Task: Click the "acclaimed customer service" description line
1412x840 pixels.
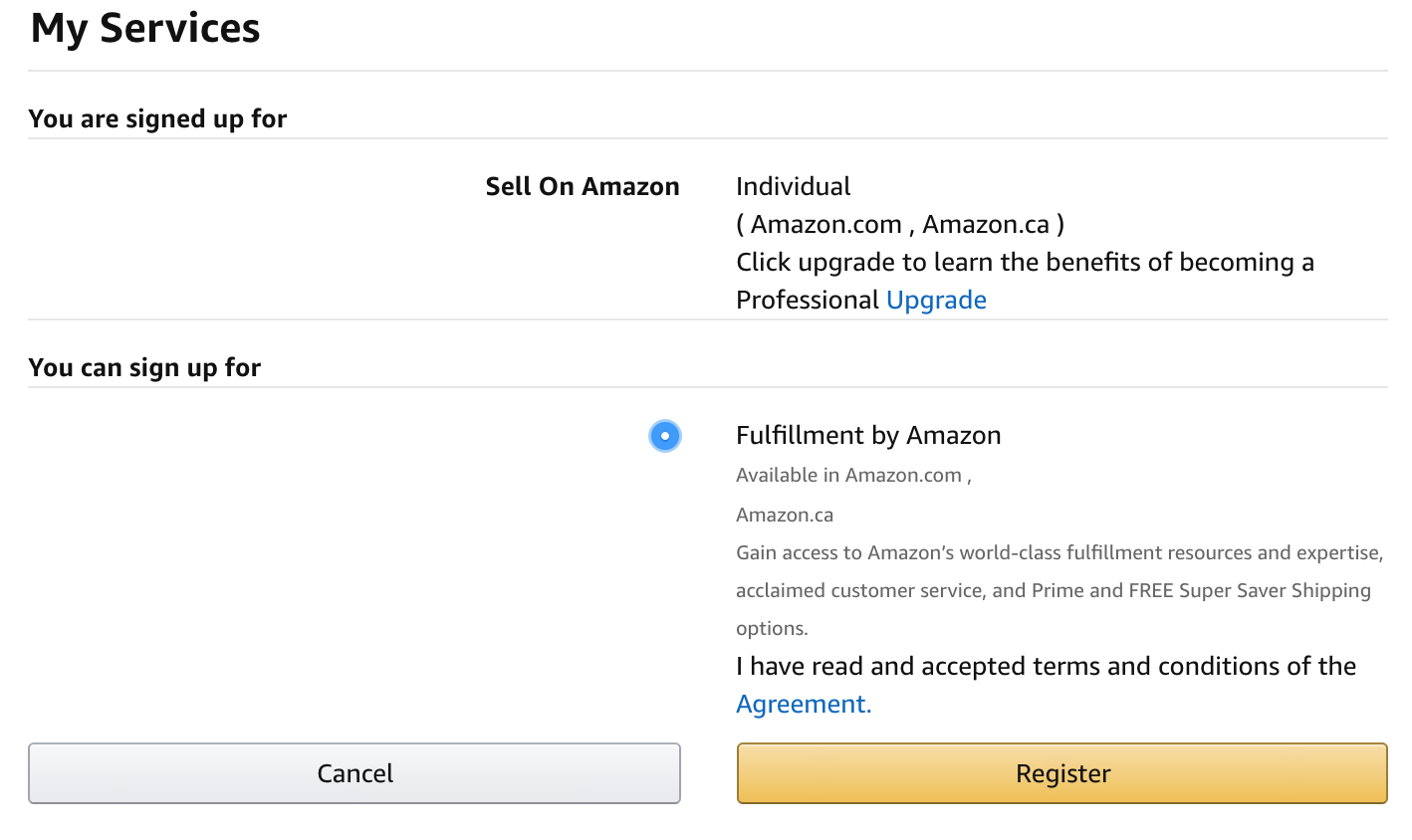Action: pos(1053,591)
